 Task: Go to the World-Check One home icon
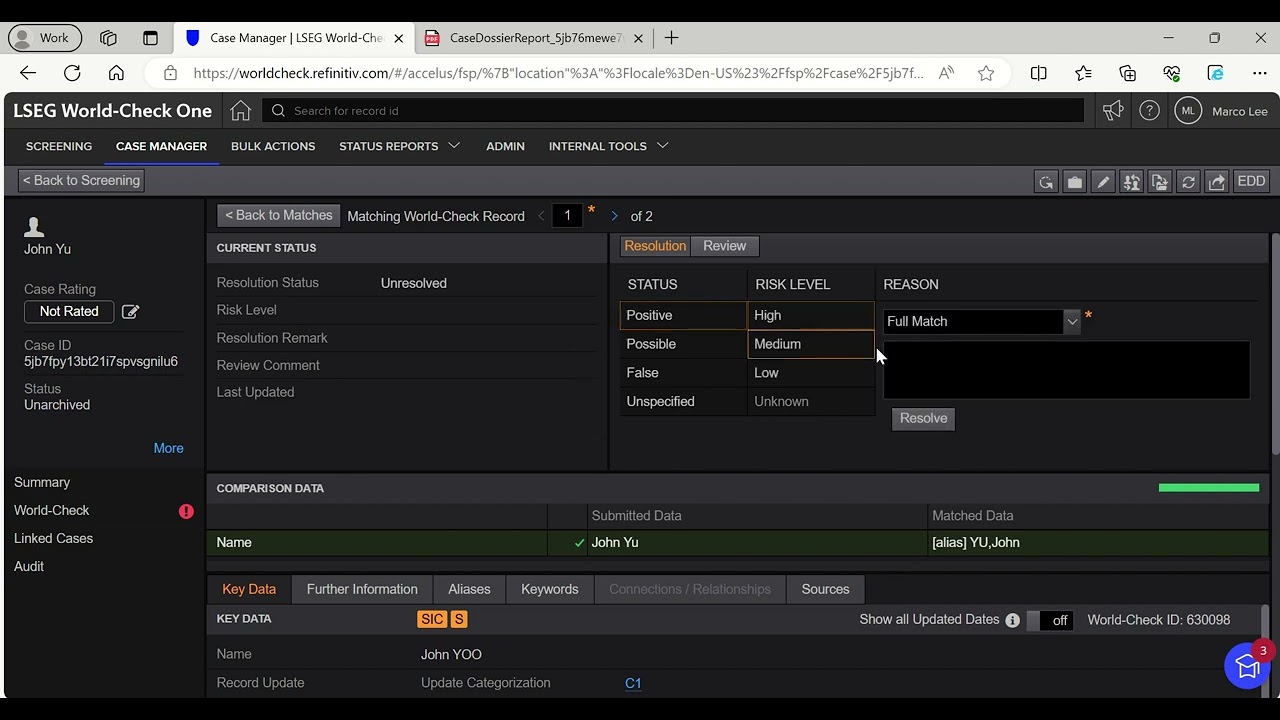coord(240,111)
